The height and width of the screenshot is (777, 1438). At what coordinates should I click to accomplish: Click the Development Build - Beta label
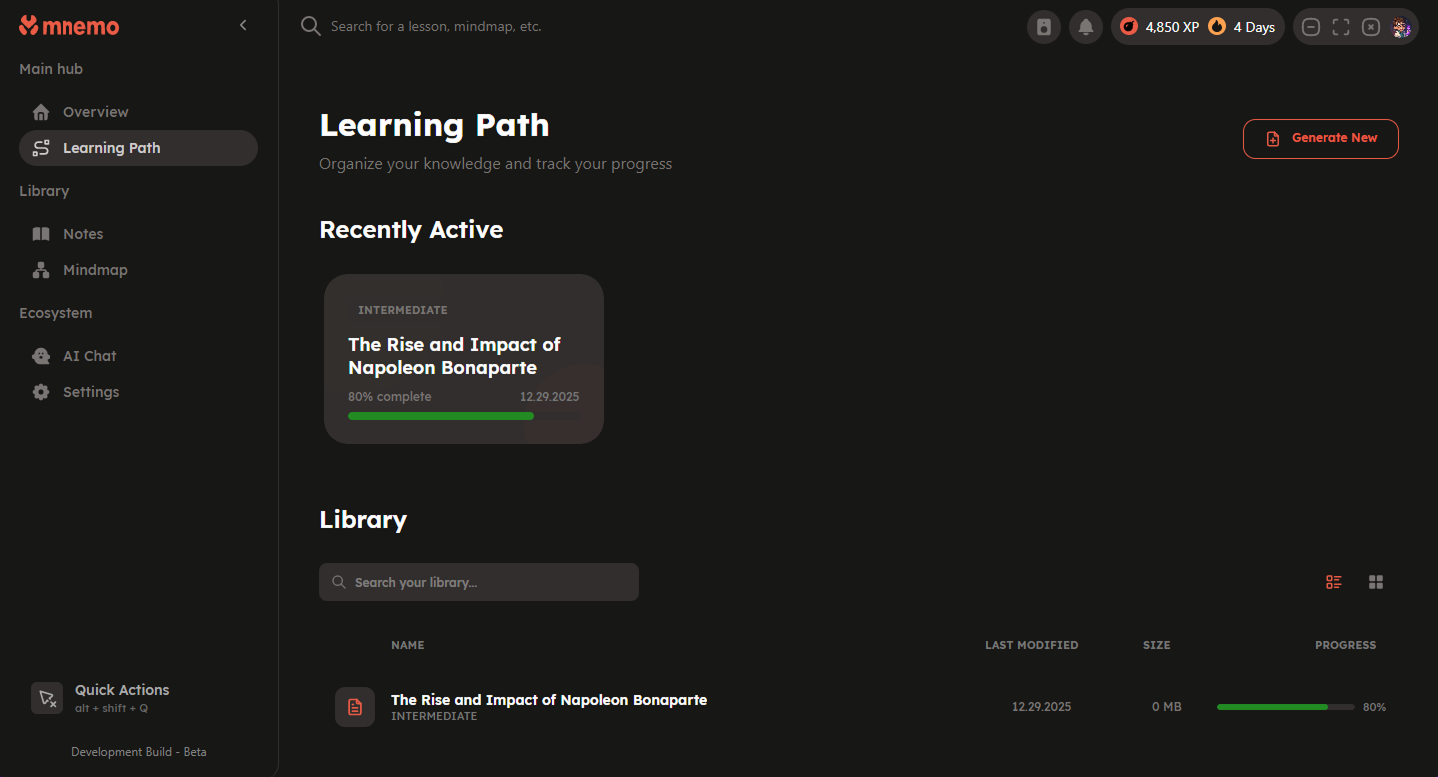tap(139, 752)
